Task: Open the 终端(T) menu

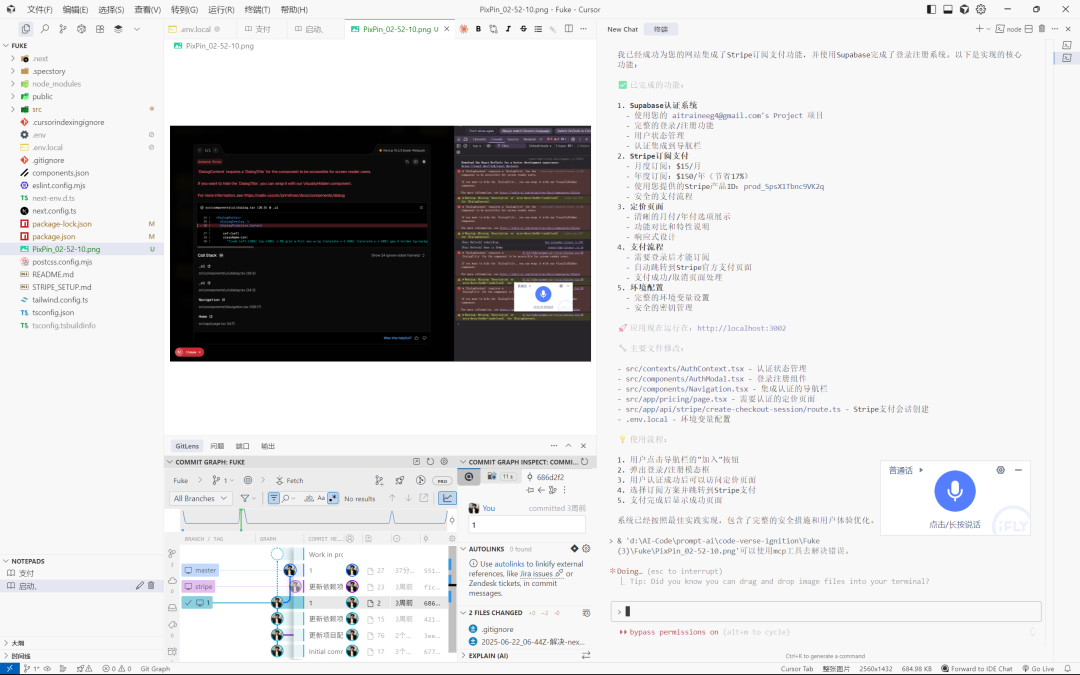Action: click(x=257, y=10)
